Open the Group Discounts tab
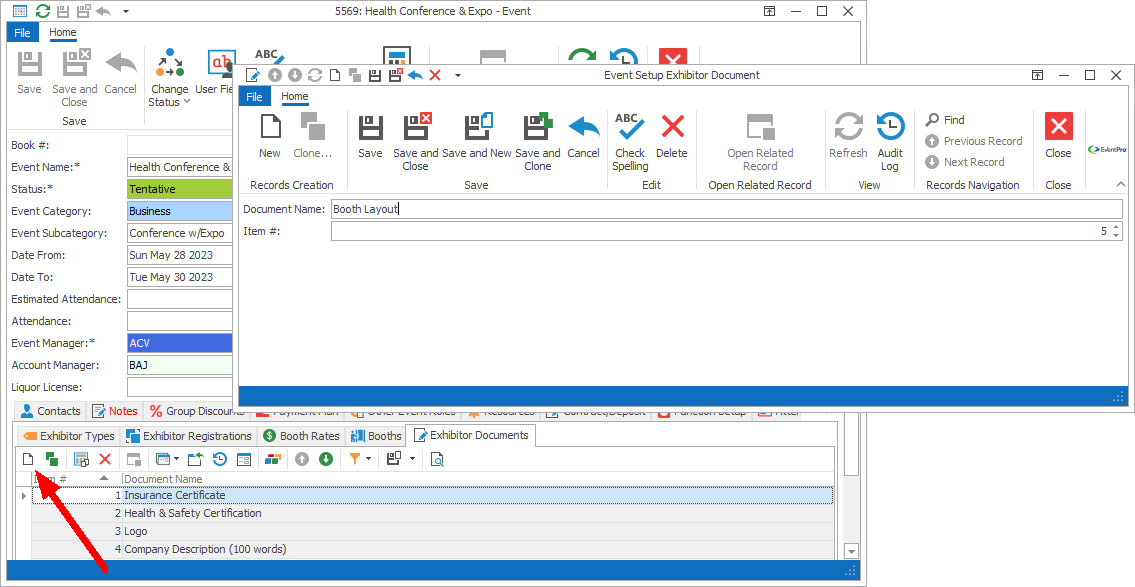Viewport: 1135px width, 587px height. point(197,411)
